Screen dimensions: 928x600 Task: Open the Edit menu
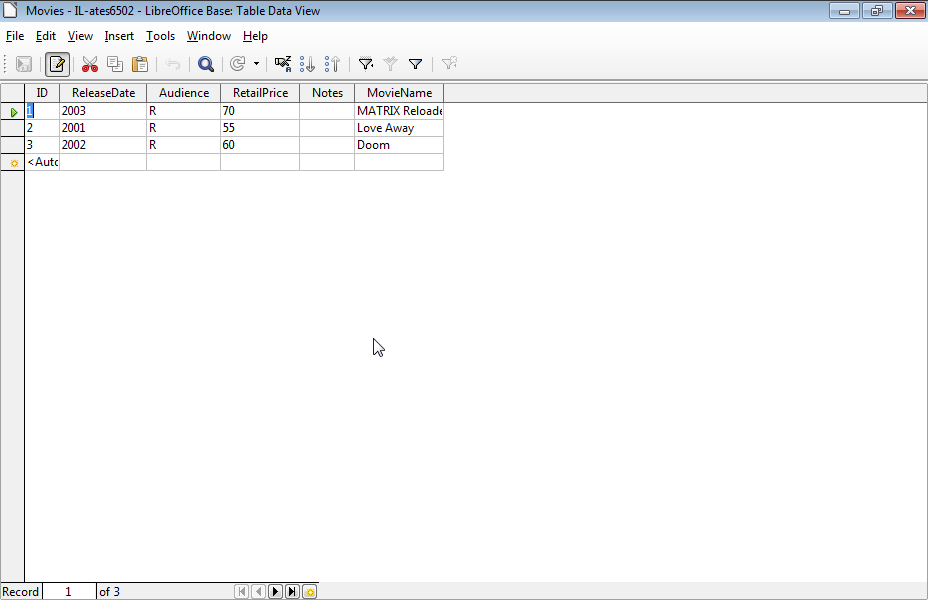coord(46,36)
